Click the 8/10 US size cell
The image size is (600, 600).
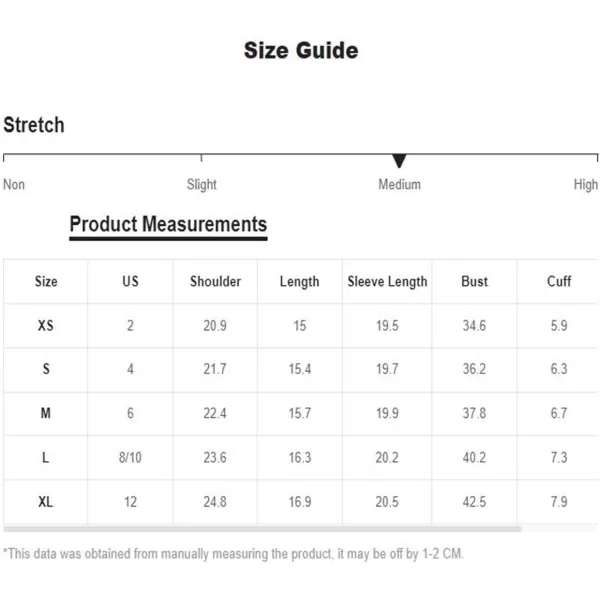(x=130, y=457)
